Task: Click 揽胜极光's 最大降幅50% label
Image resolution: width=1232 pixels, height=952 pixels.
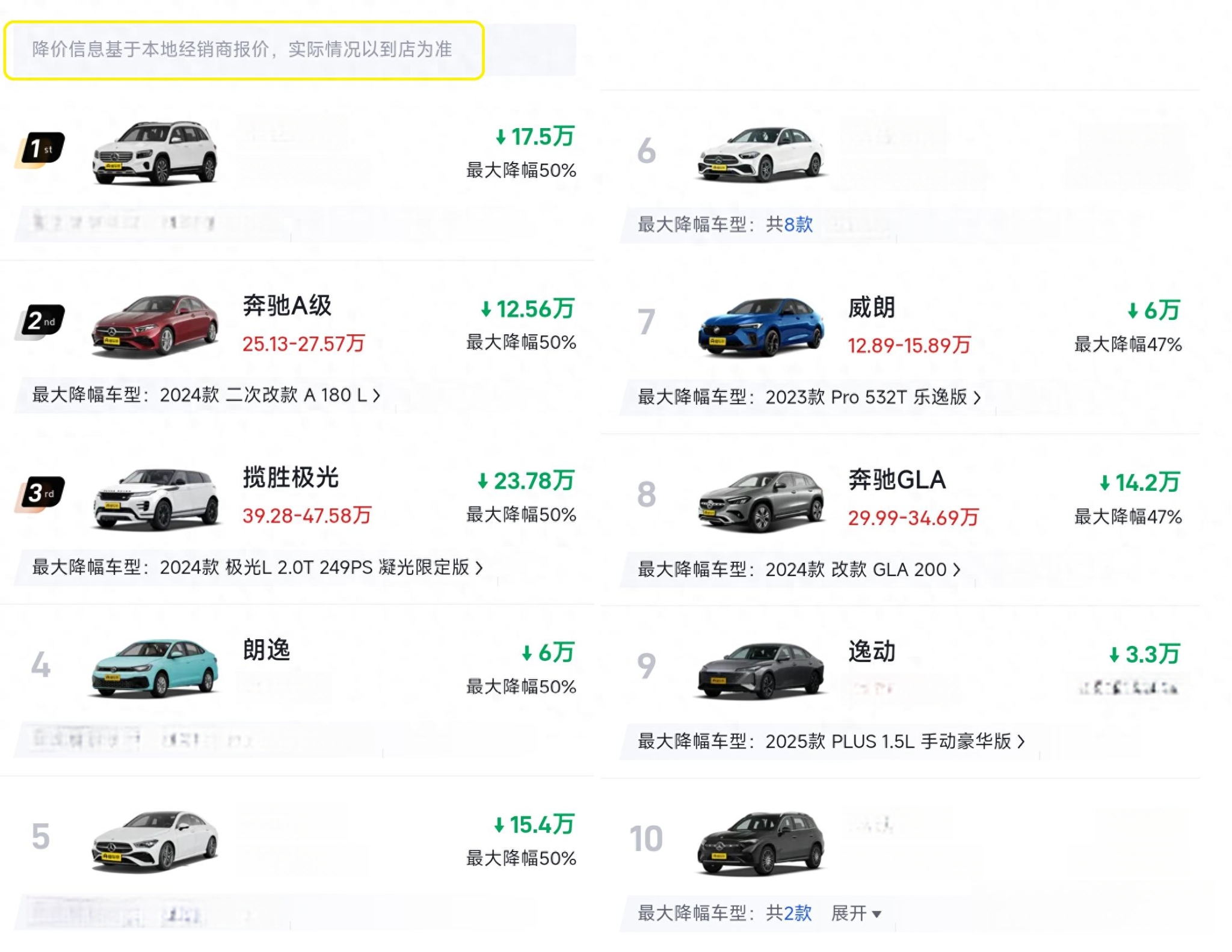Action: pyautogui.click(x=521, y=515)
